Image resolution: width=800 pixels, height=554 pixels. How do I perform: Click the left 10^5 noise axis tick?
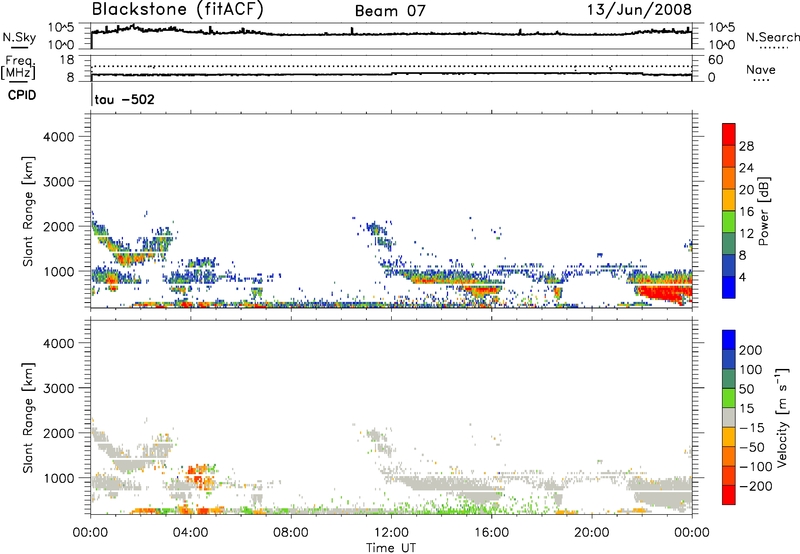pyautogui.click(x=61, y=28)
